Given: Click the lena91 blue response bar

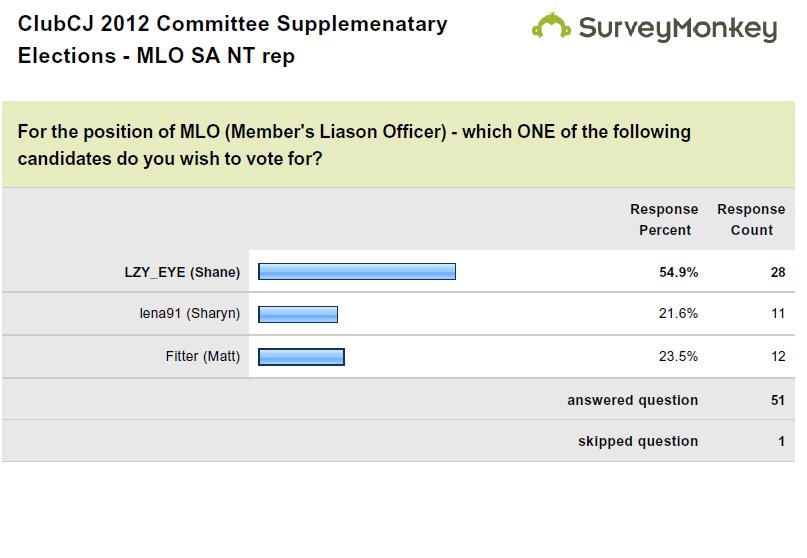Looking at the screenshot, I should (298, 314).
